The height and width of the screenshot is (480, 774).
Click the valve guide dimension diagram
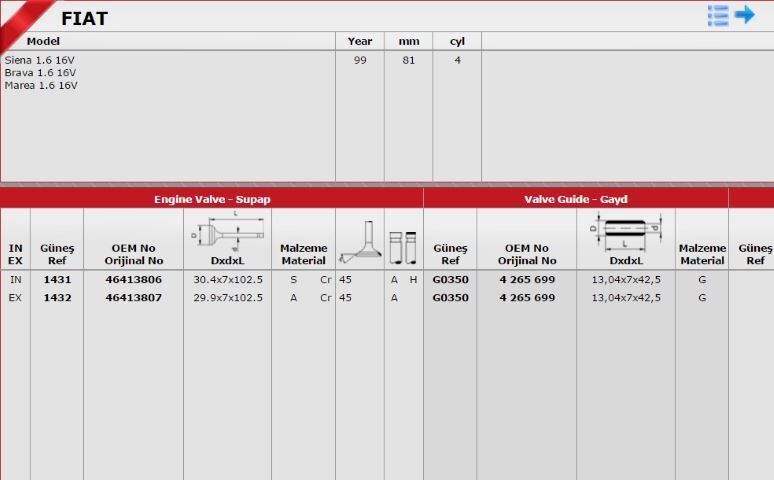pos(625,231)
